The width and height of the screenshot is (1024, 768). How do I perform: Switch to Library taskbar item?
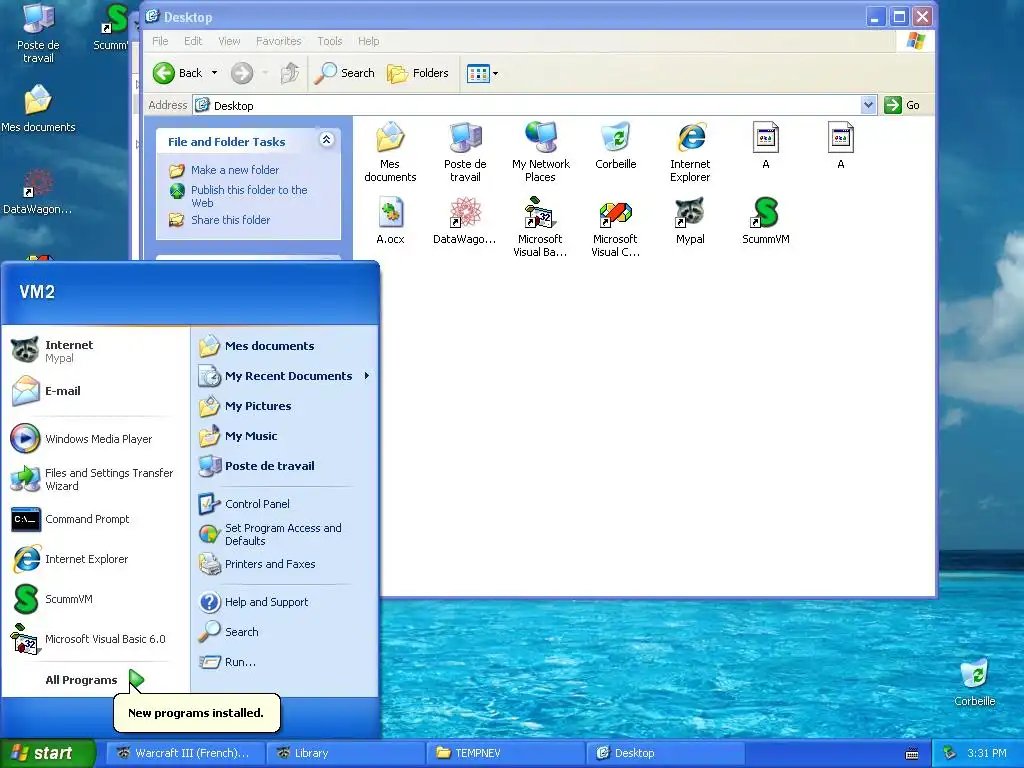coord(345,754)
